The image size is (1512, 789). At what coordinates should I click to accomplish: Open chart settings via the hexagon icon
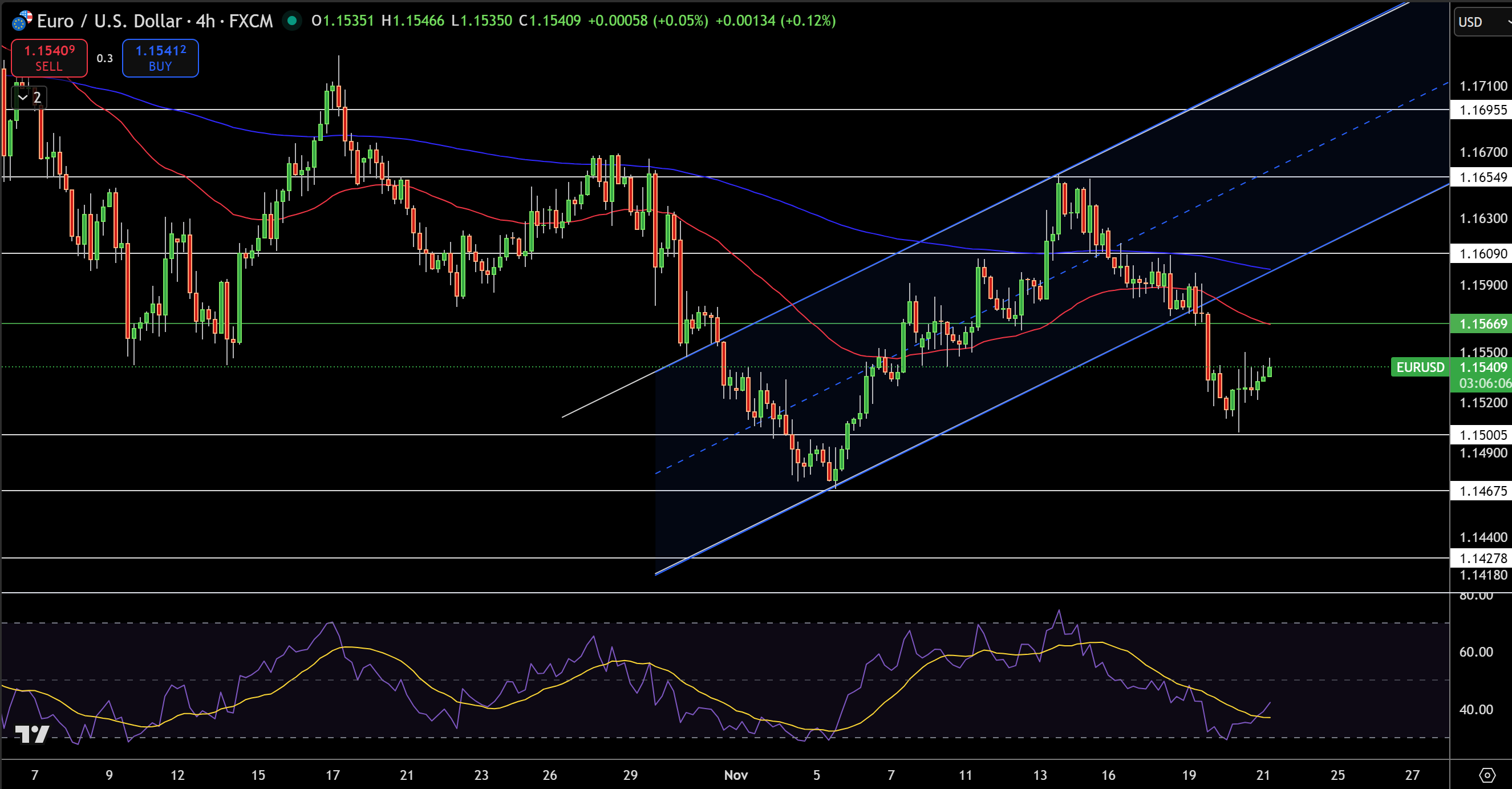pyautogui.click(x=1489, y=775)
